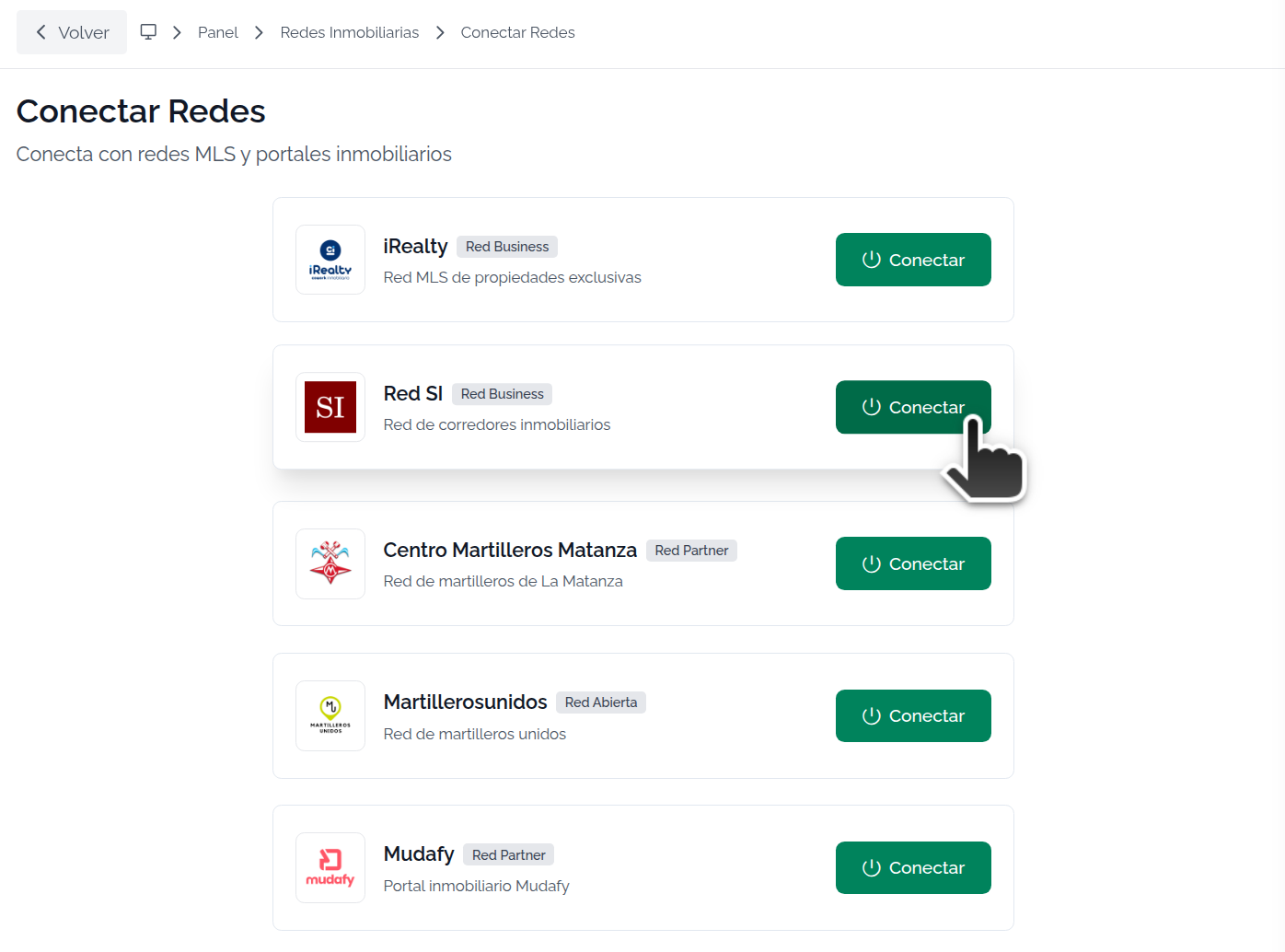Image resolution: width=1285 pixels, height=952 pixels.
Task: Click the Red Partner badge on Centro Martilleros
Action: pyautogui.click(x=691, y=551)
